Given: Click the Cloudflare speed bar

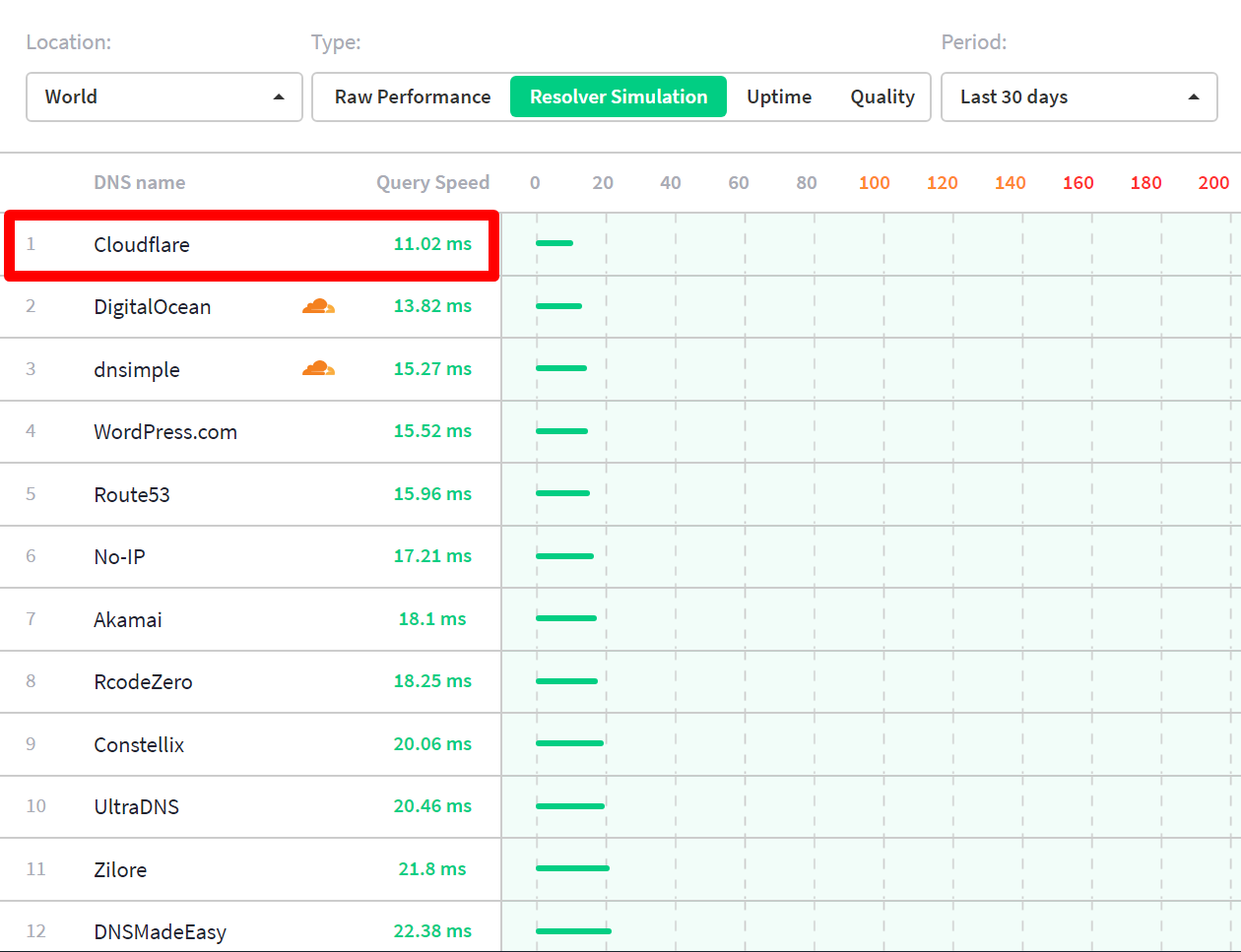Looking at the screenshot, I should tap(555, 243).
